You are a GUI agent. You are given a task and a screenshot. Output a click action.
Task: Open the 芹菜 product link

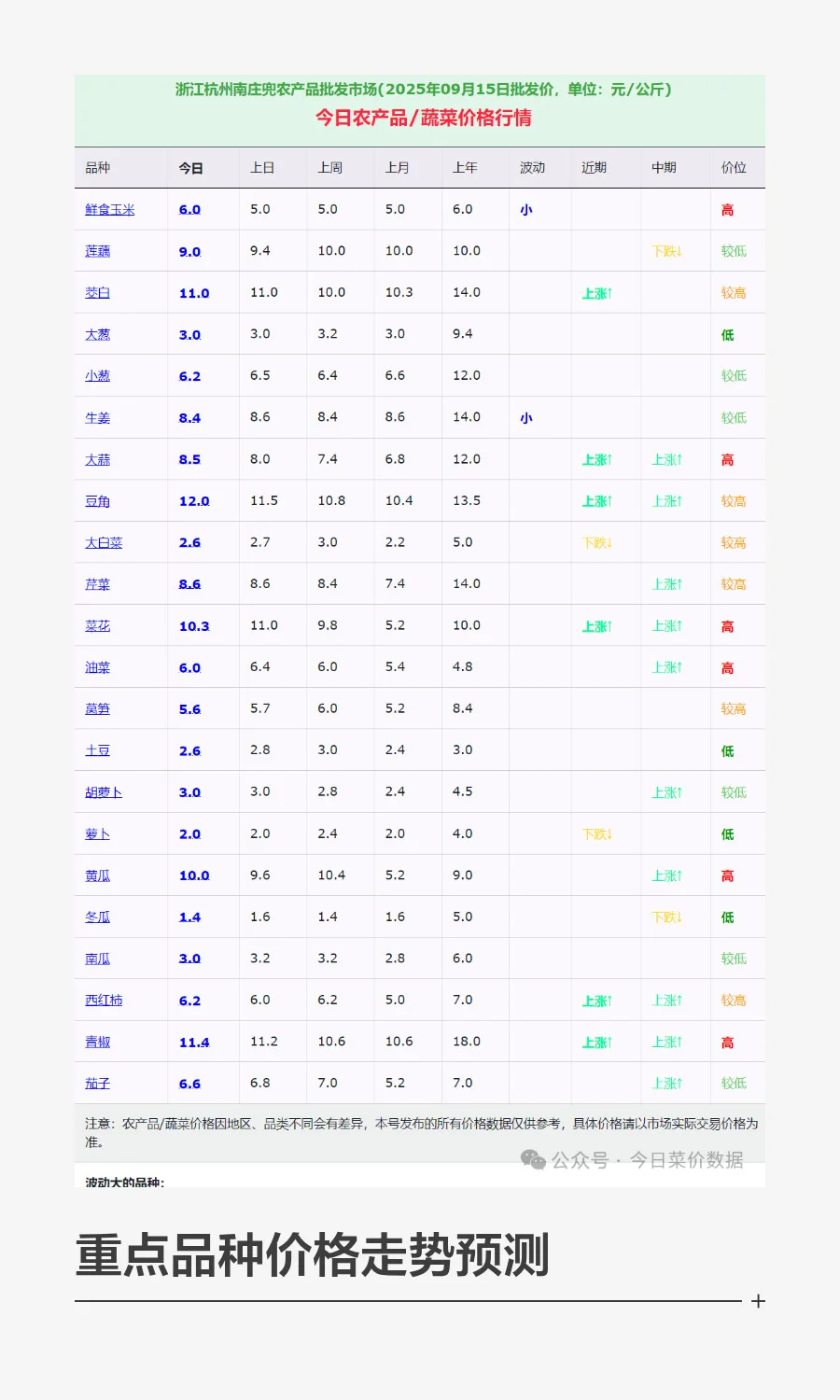pyautogui.click(x=98, y=584)
